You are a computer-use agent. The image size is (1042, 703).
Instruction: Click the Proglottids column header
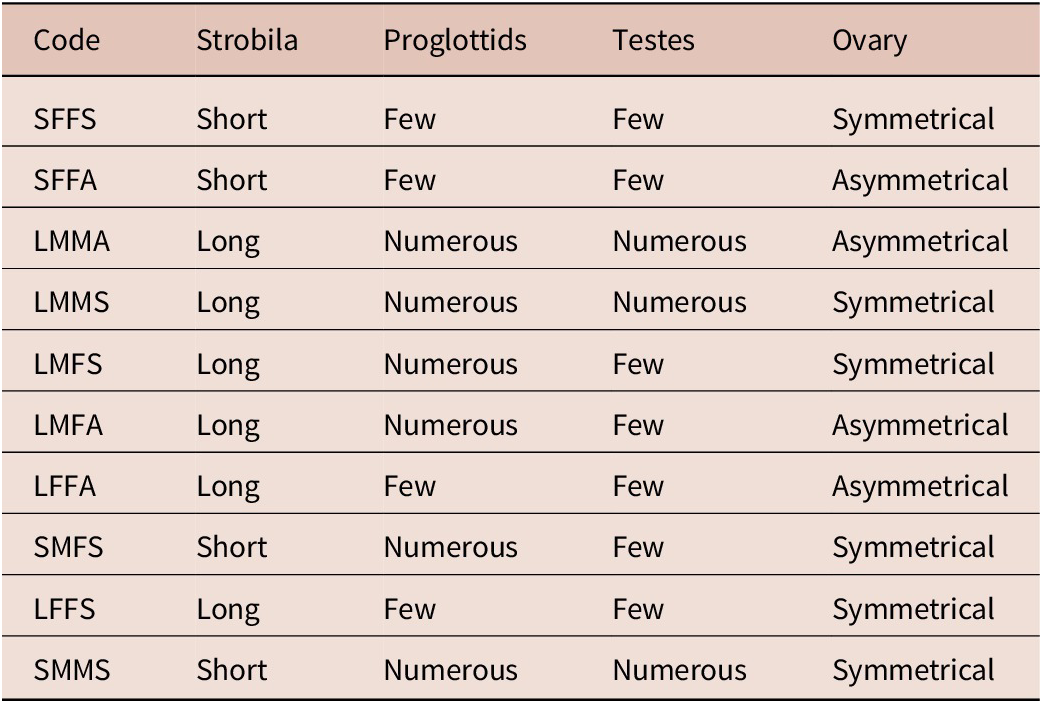click(455, 41)
